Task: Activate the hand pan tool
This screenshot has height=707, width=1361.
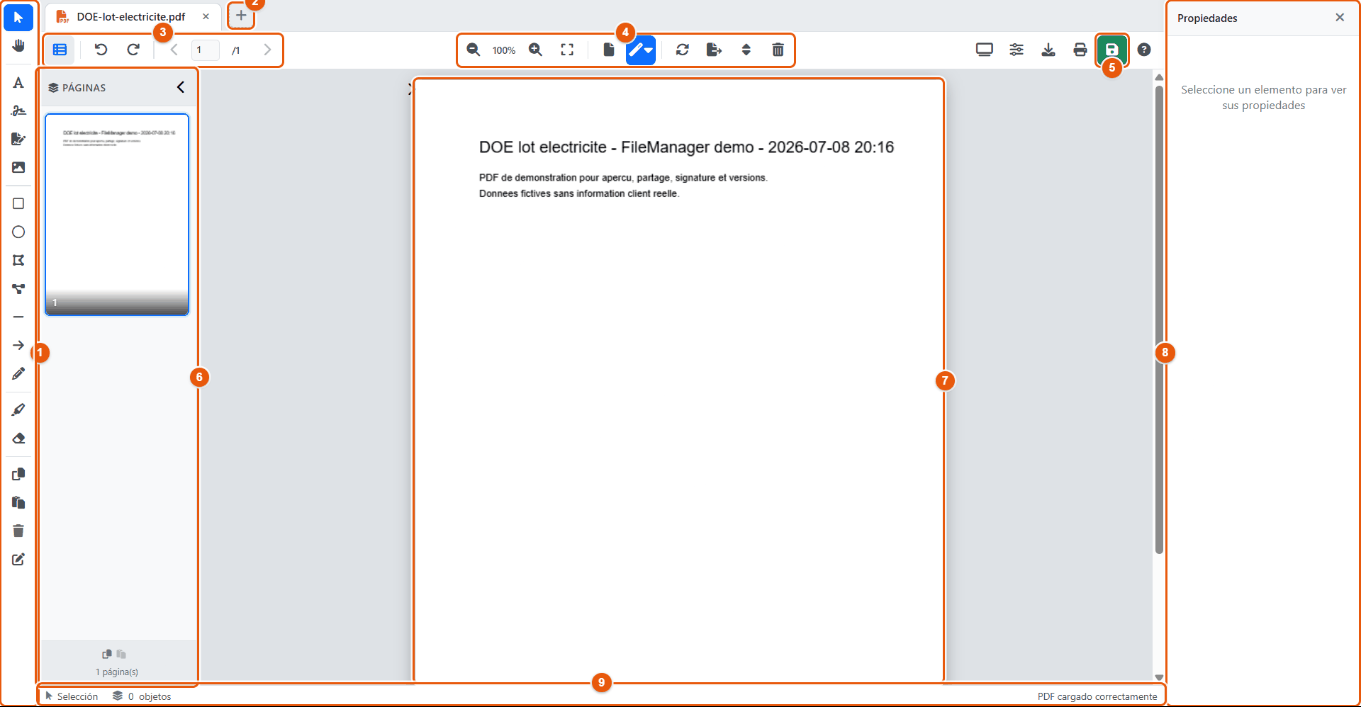Action: (x=18, y=46)
